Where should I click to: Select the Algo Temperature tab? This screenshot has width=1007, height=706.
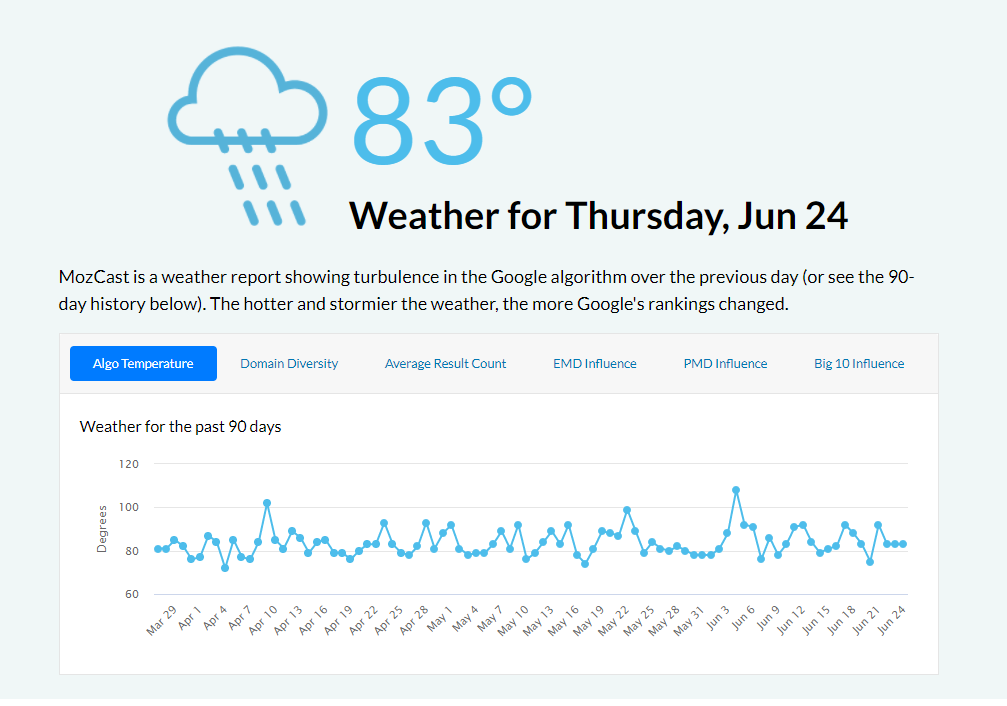tap(143, 364)
